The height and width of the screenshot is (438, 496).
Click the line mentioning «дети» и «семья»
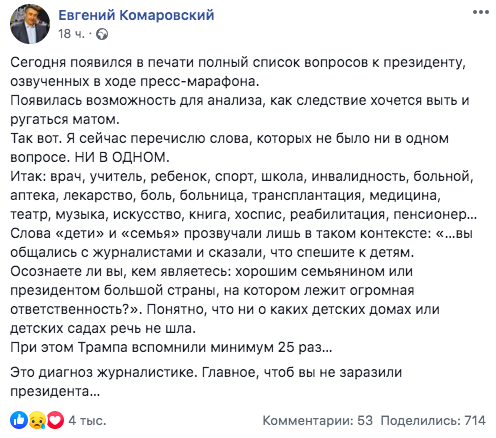tap(241, 233)
